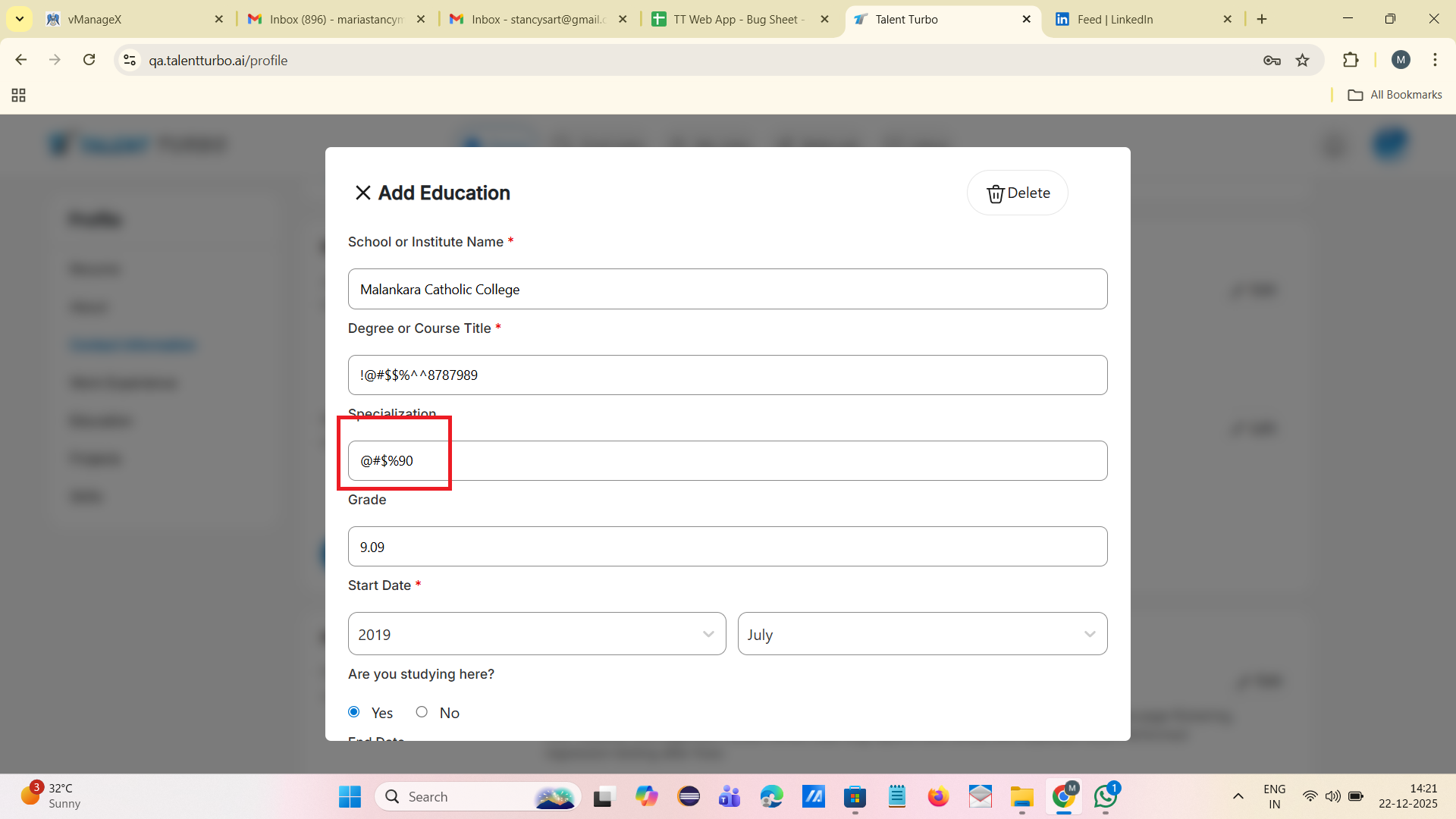Switch to the TT Web App Bug Sheet tab
Viewport: 1456px width, 819px height.
pyautogui.click(x=737, y=20)
